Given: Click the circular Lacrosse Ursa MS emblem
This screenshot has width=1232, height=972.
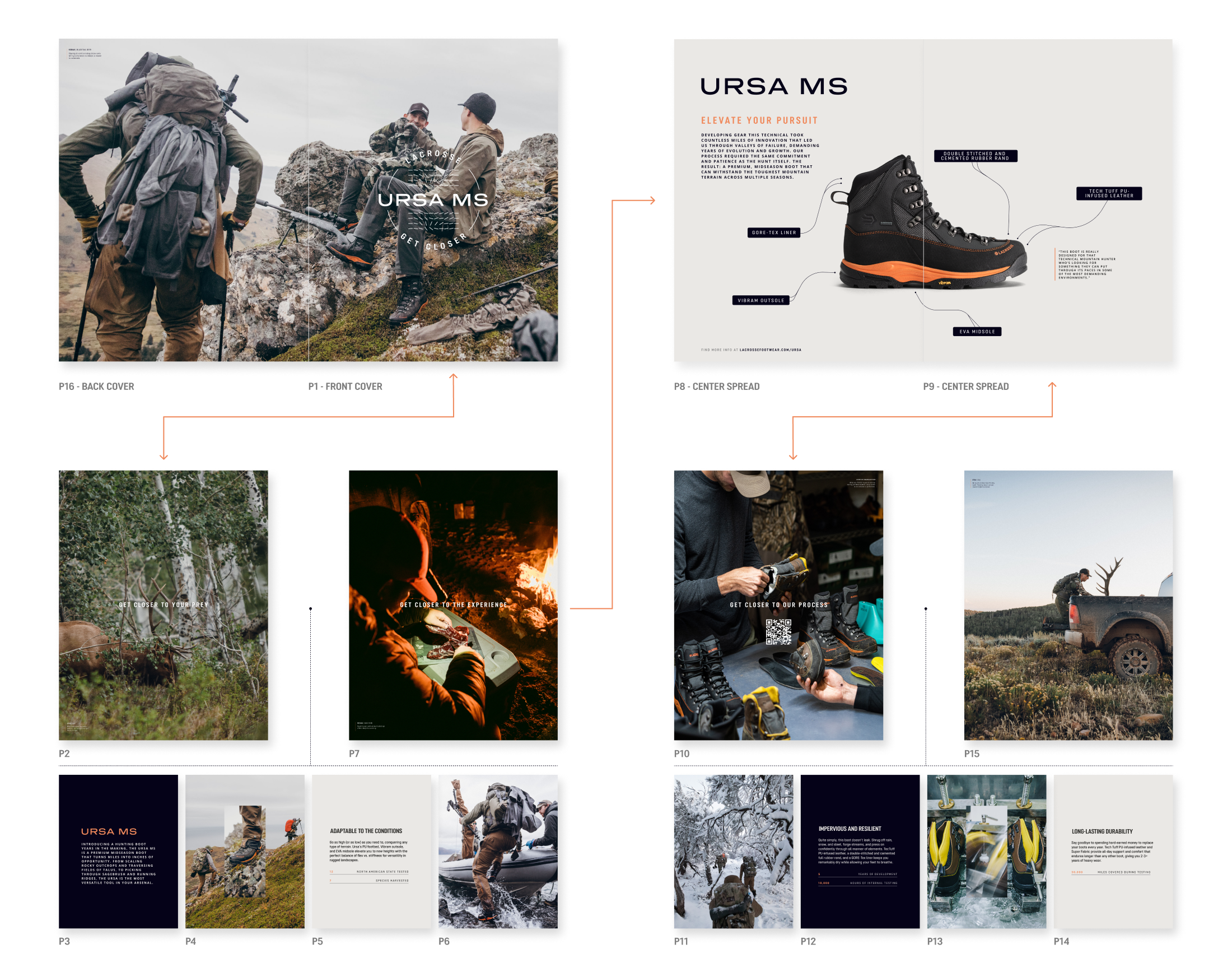Looking at the screenshot, I should click(433, 199).
